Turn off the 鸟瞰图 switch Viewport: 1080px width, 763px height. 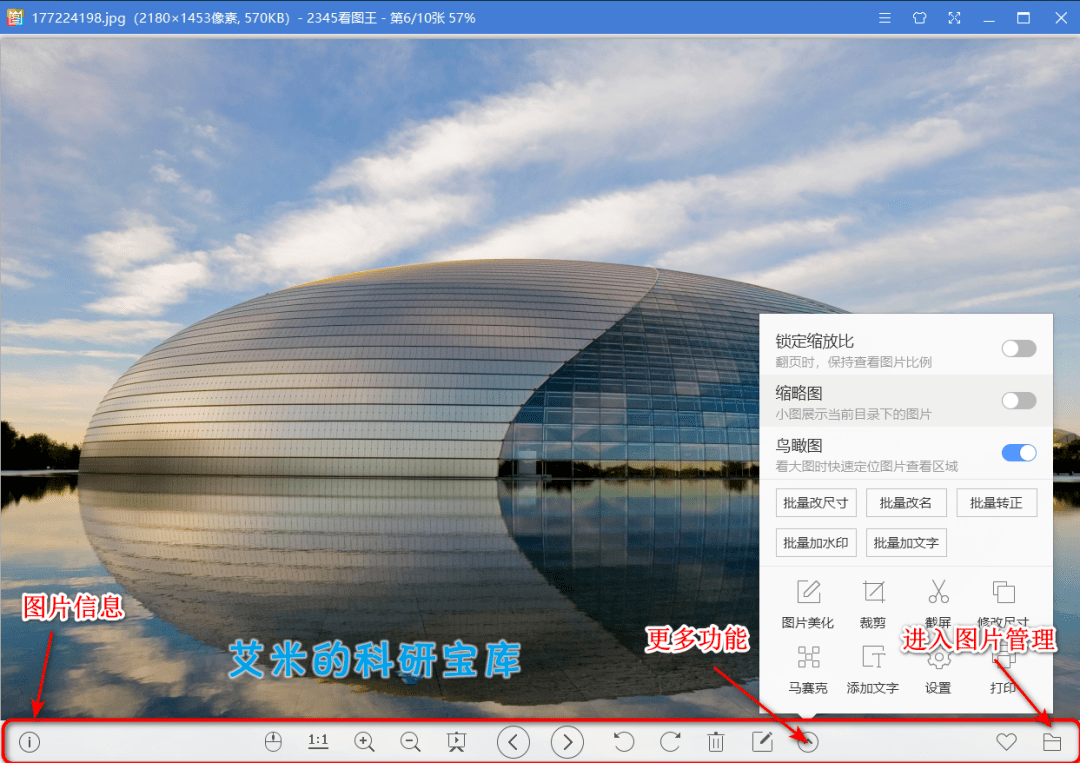pyautogui.click(x=1019, y=452)
